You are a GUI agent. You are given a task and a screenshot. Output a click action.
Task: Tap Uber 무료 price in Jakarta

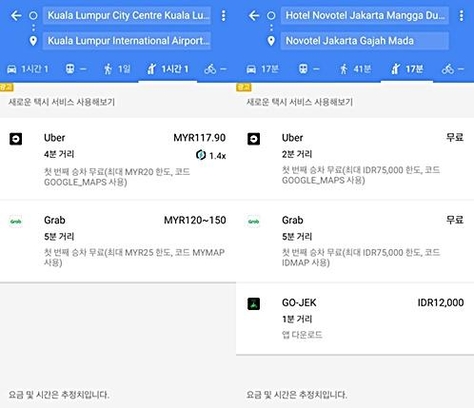[455, 137]
